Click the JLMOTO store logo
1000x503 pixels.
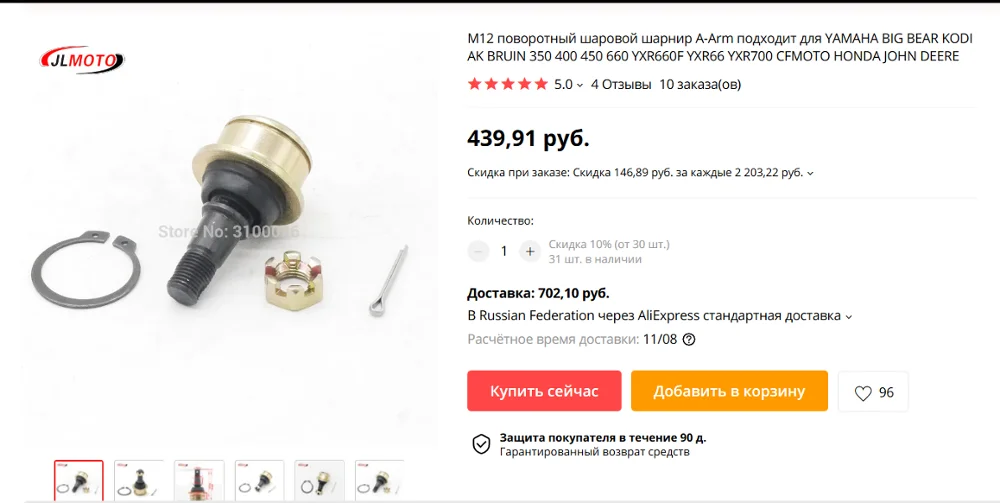point(82,61)
